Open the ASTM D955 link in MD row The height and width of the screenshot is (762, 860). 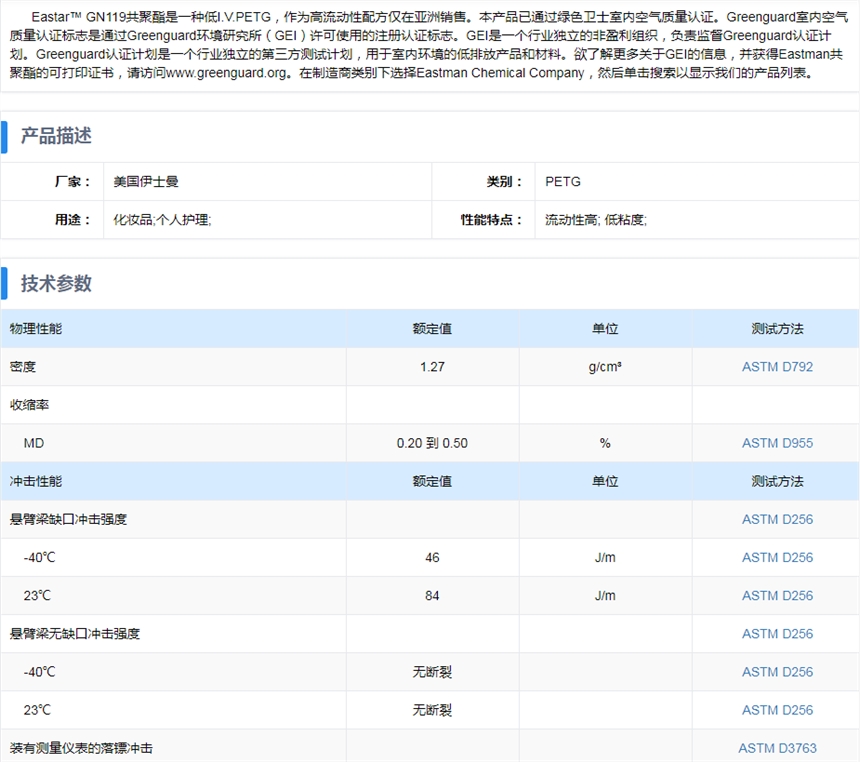[x=777, y=443]
